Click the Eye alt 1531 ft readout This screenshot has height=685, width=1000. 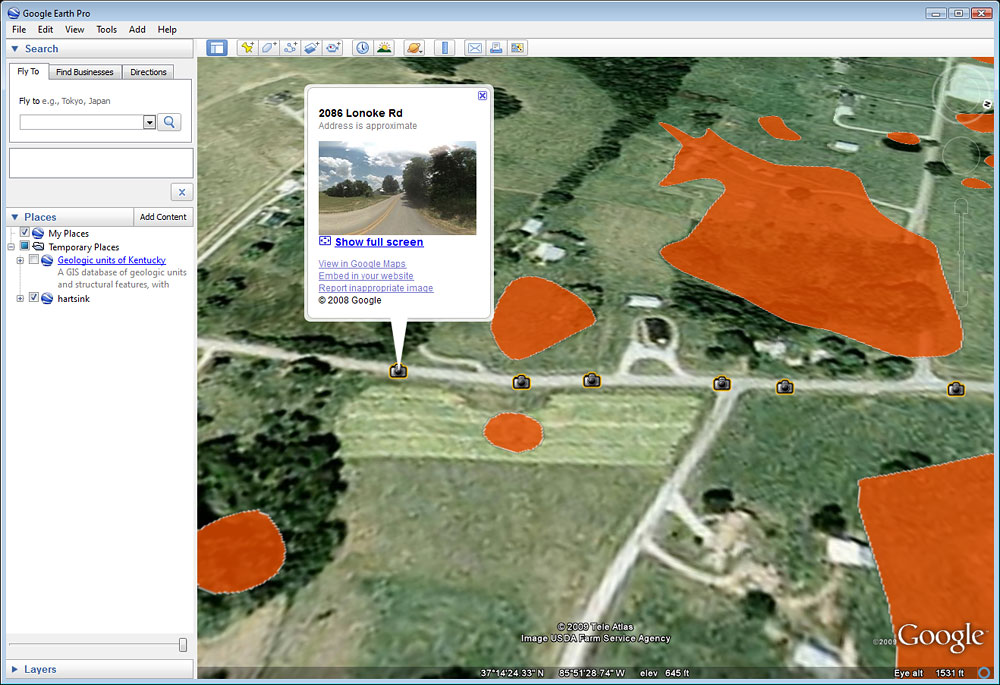tap(929, 673)
